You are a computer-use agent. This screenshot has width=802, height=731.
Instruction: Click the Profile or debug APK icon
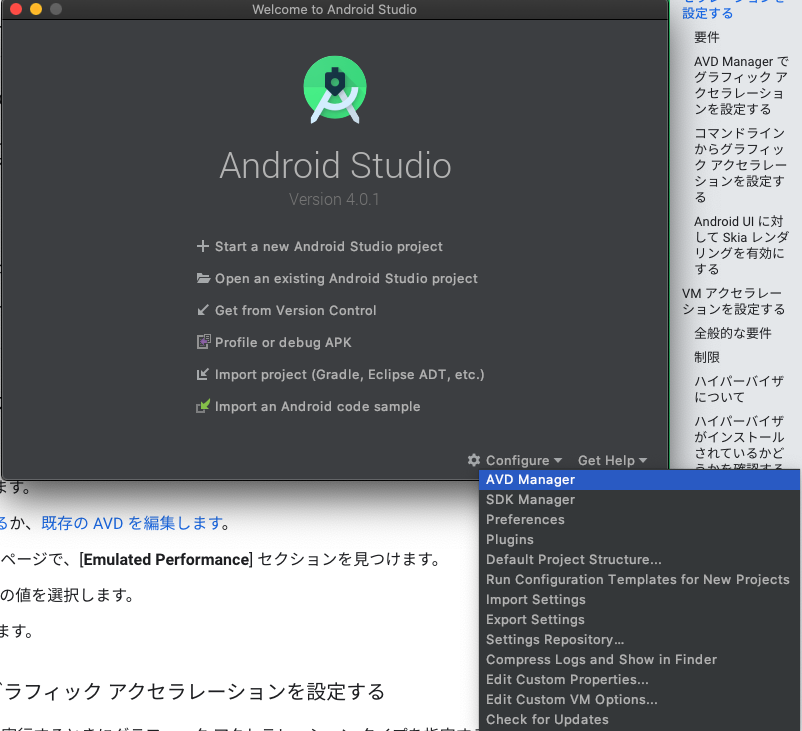point(203,342)
